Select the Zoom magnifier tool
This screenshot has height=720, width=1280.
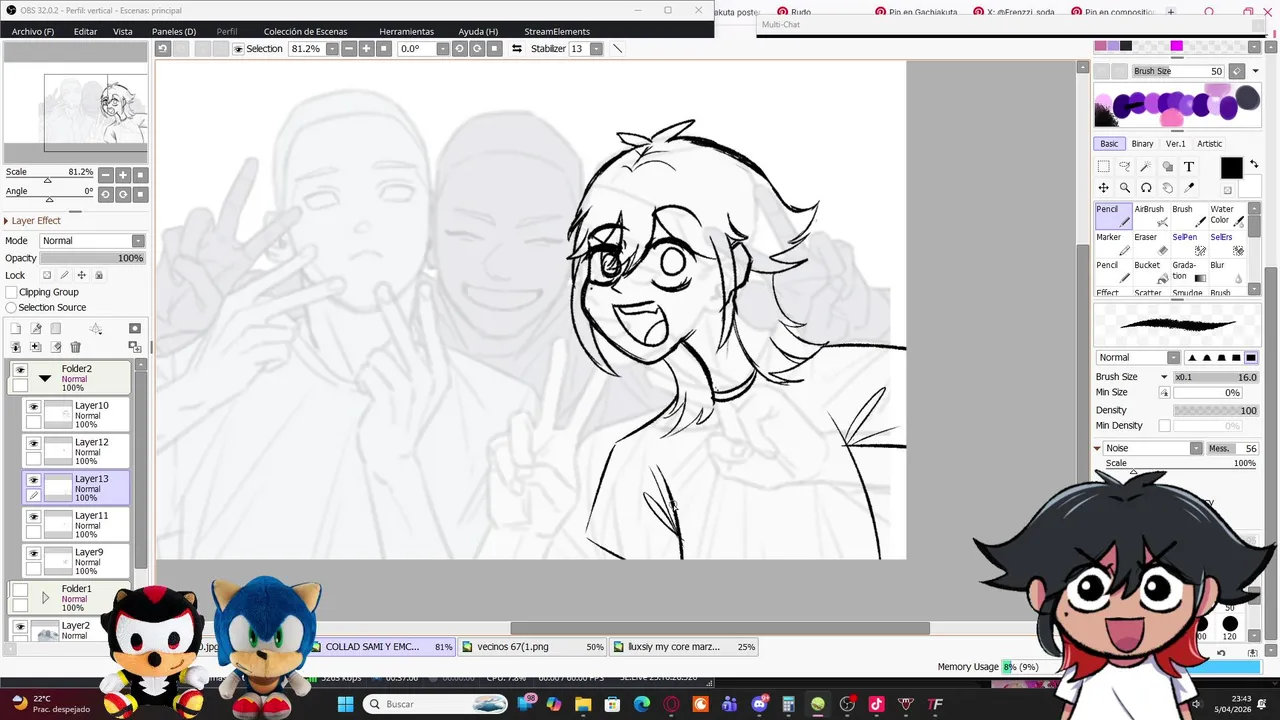(x=1125, y=188)
